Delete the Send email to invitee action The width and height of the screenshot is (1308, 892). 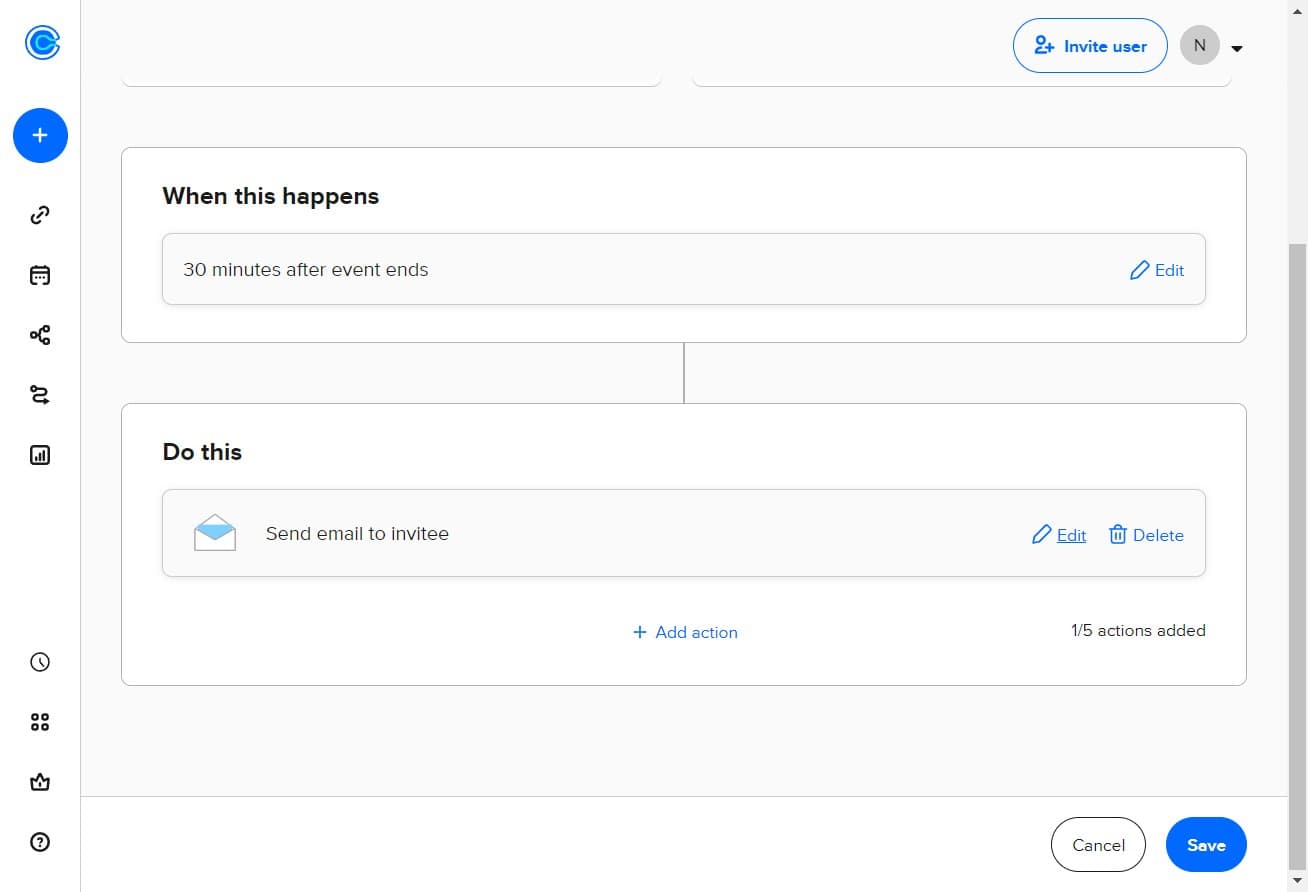(x=1146, y=535)
